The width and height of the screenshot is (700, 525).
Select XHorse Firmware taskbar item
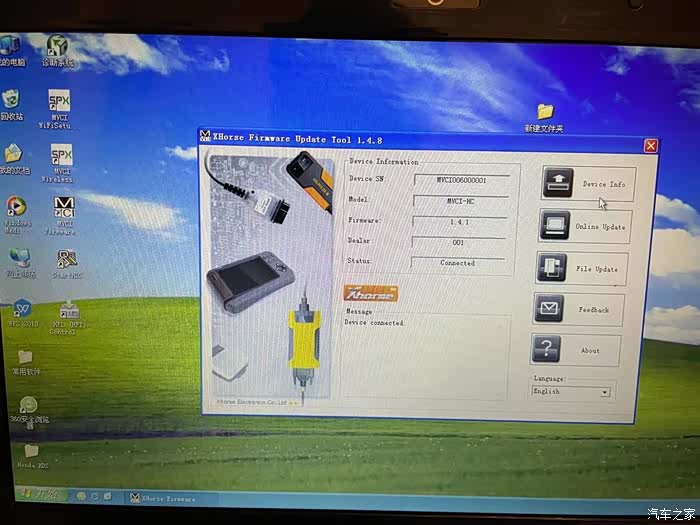click(x=165, y=497)
